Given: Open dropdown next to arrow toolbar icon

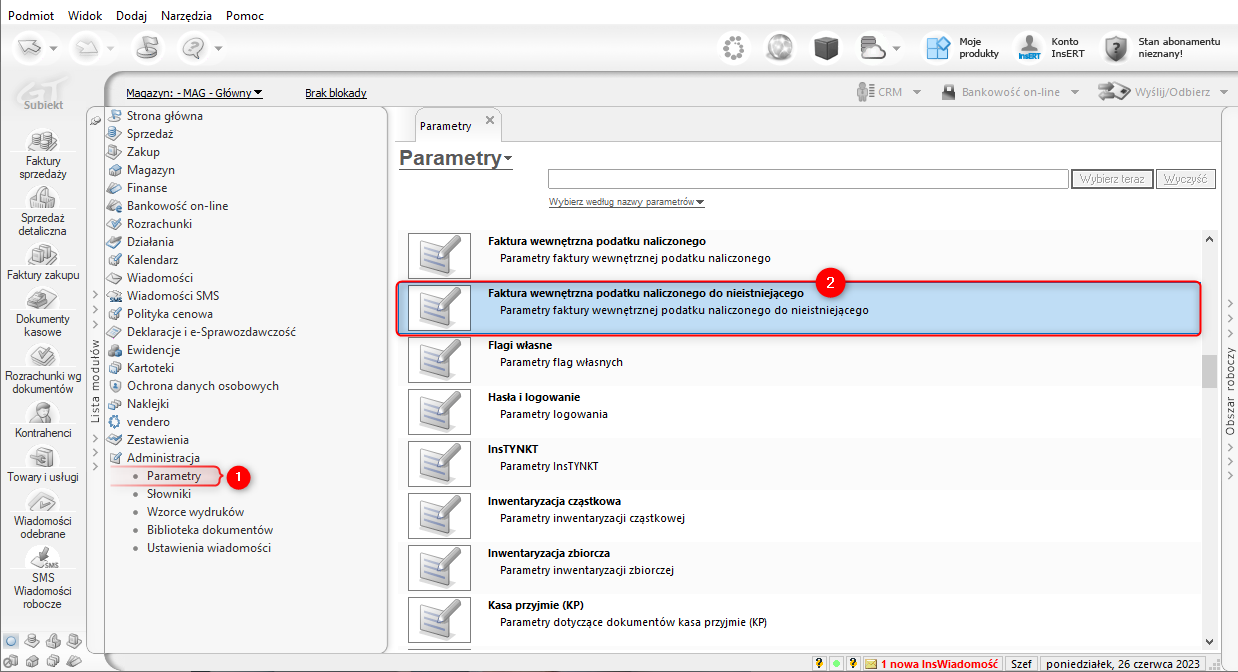Looking at the screenshot, I should click(54, 48).
